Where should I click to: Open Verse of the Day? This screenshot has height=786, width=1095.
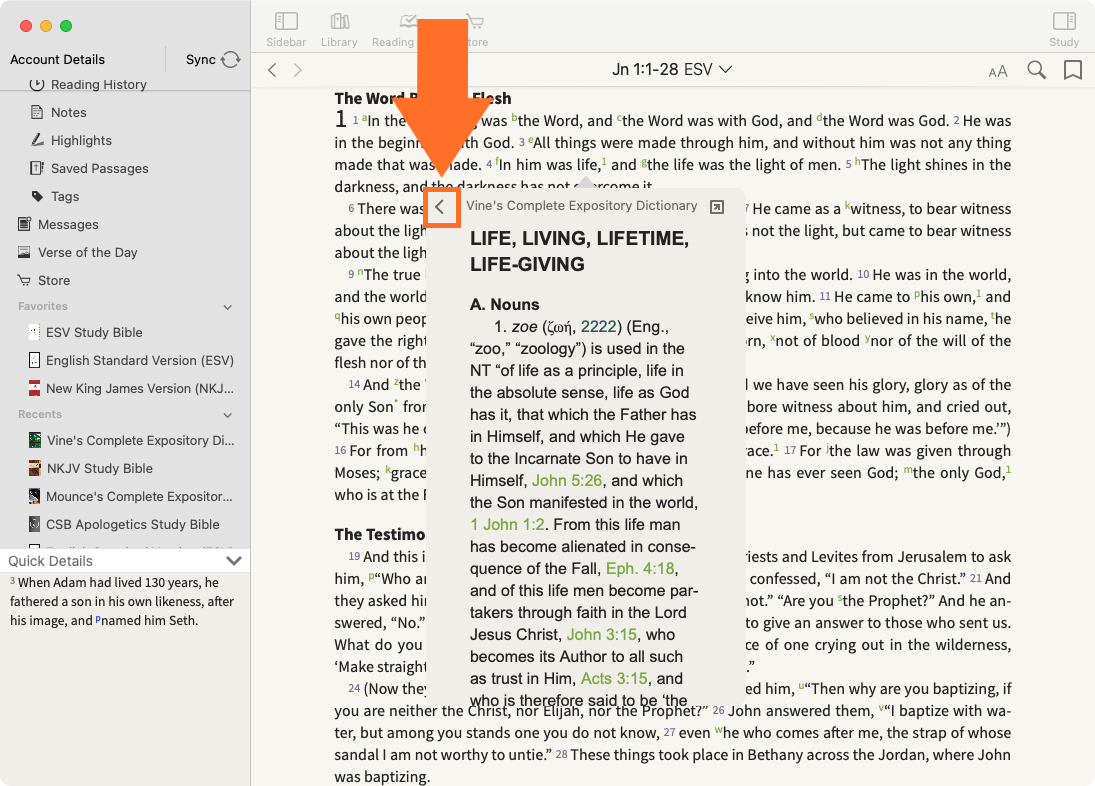[x=87, y=252]
